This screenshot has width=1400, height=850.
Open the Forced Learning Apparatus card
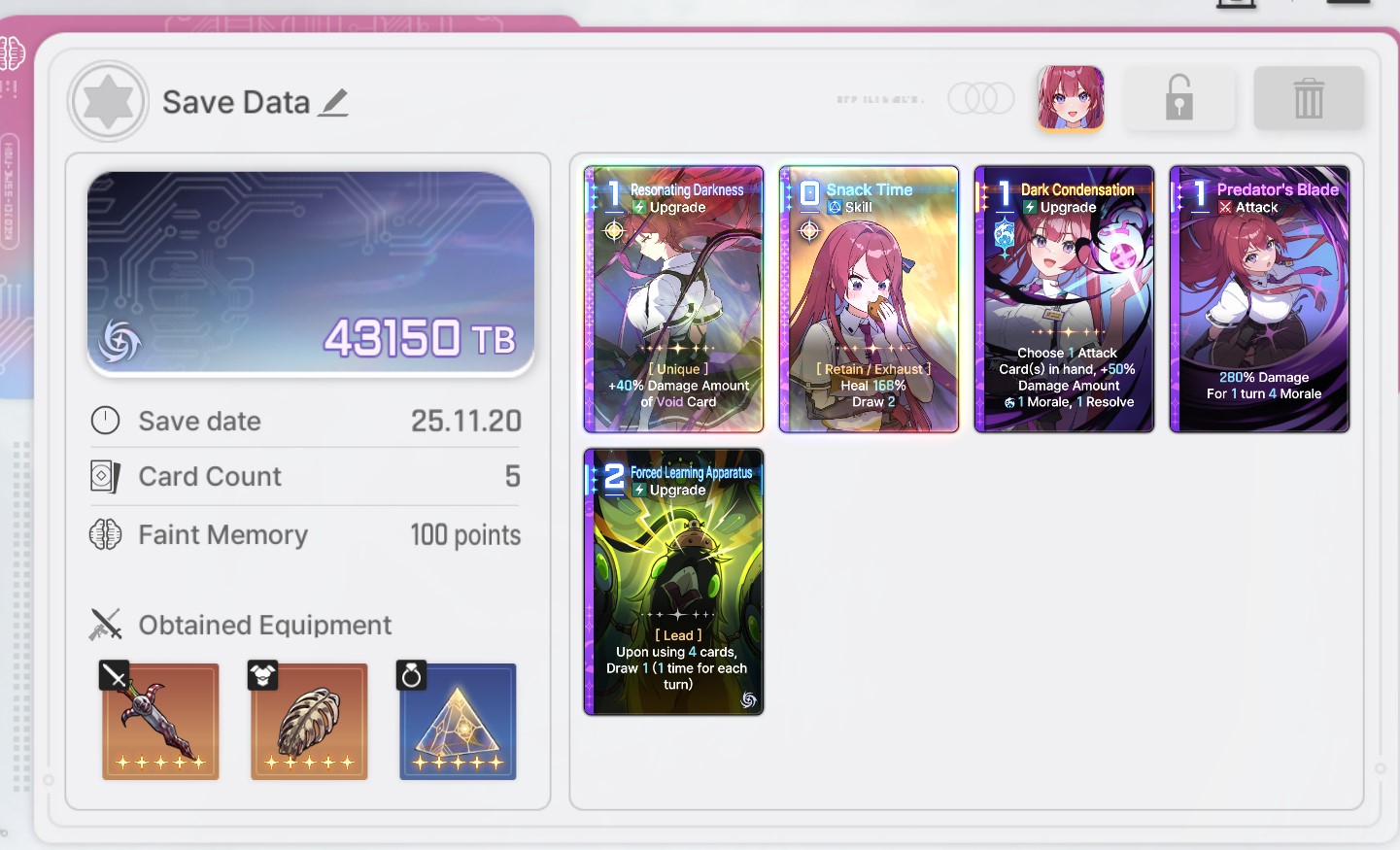click(673, 582)
